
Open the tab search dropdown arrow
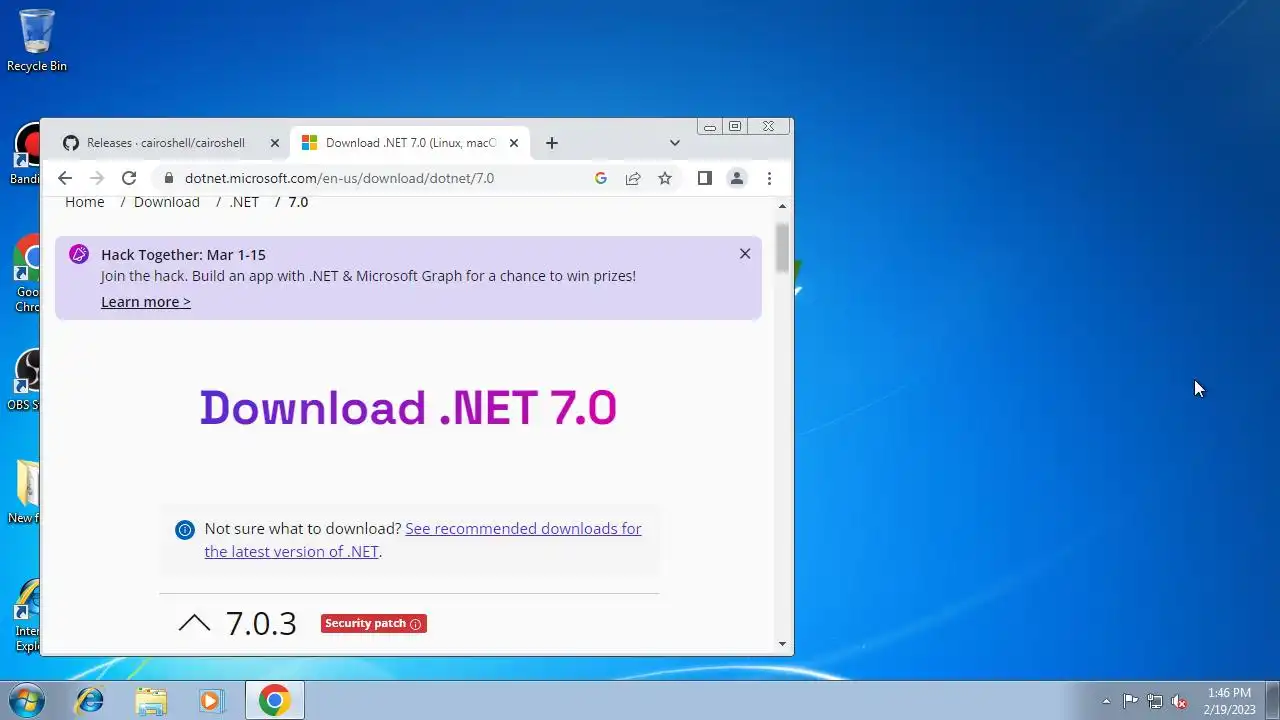click(x=675, y=143)
